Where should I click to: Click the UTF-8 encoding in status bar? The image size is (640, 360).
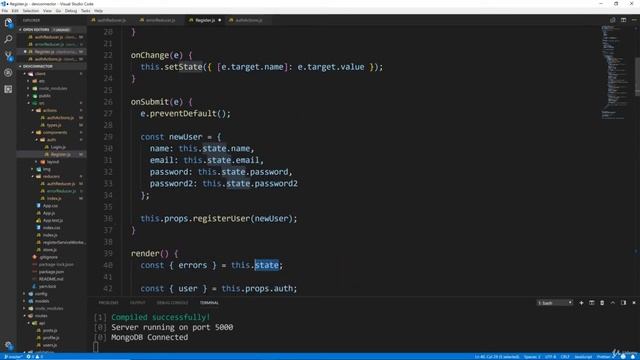tap(551, 357)
